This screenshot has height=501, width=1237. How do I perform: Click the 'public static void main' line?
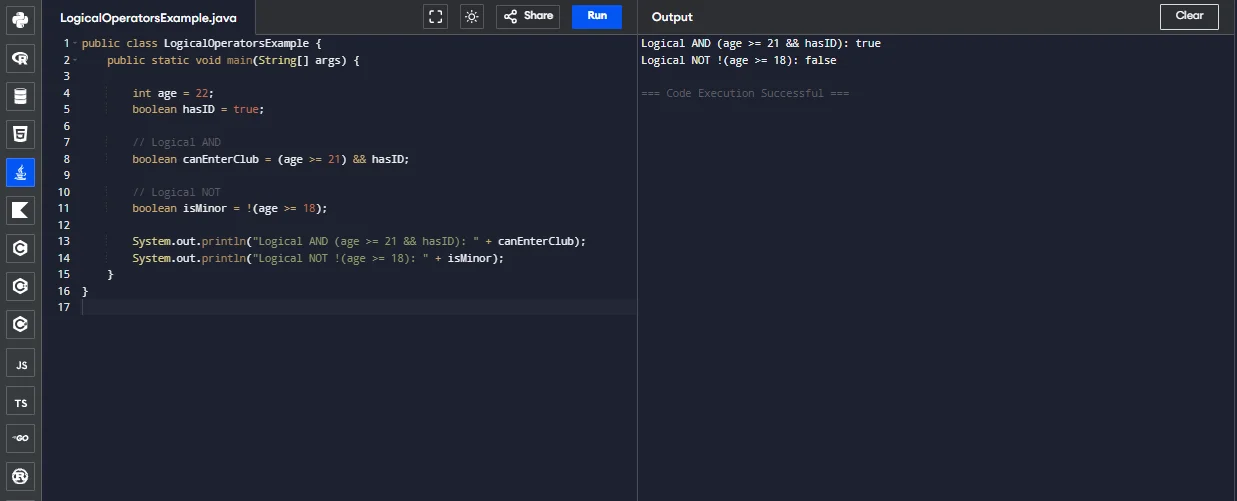coord(233,60)
